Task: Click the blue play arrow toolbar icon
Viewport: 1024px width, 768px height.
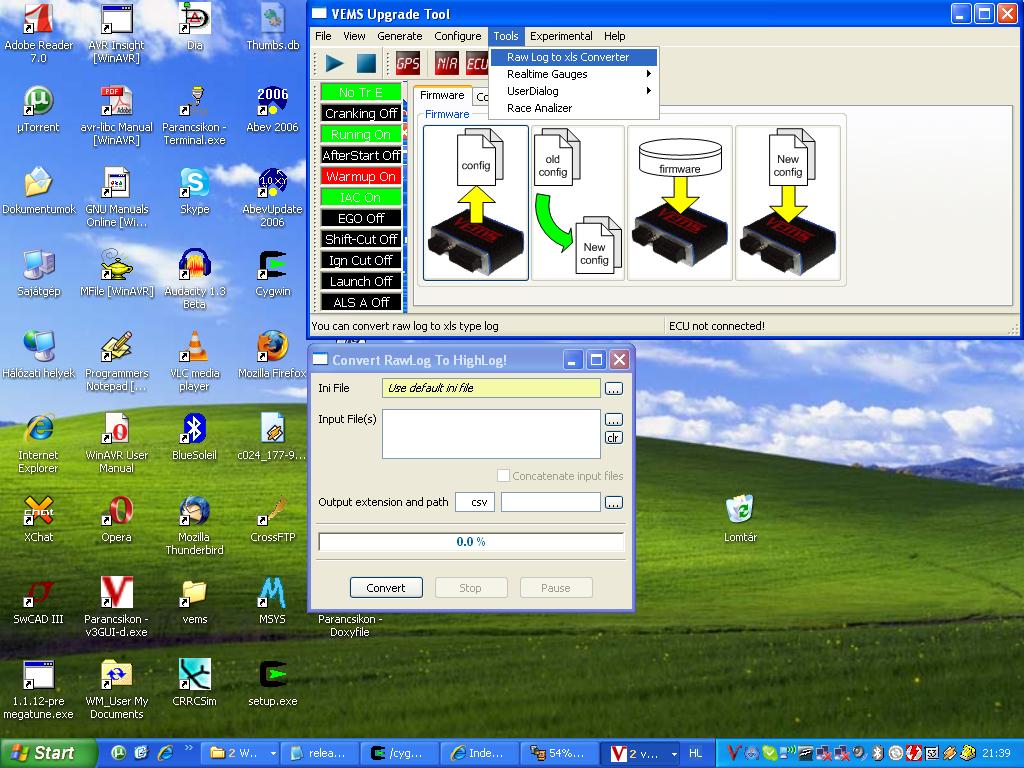Action: tap(334, 63)
